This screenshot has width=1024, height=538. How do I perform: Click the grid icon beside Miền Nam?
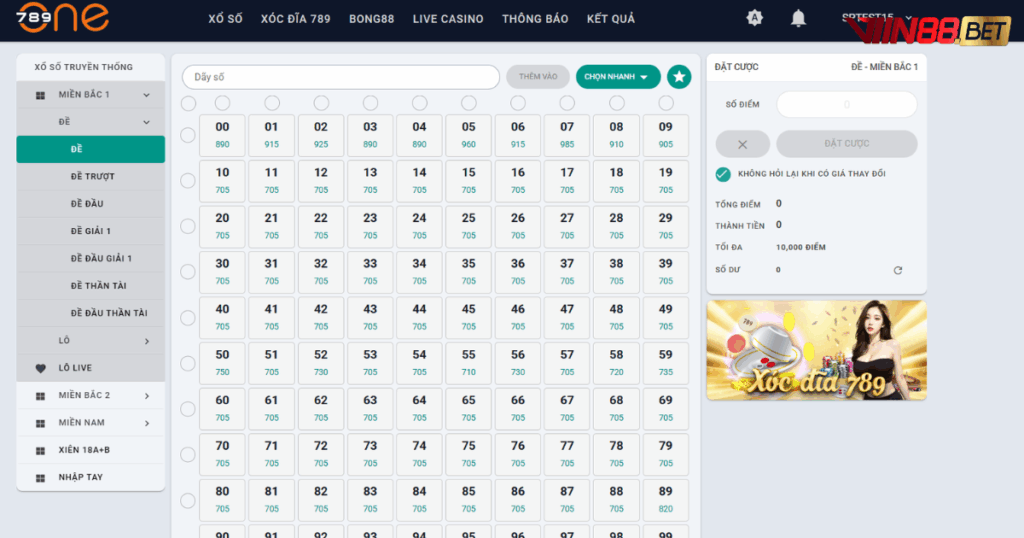pos(40,424)
